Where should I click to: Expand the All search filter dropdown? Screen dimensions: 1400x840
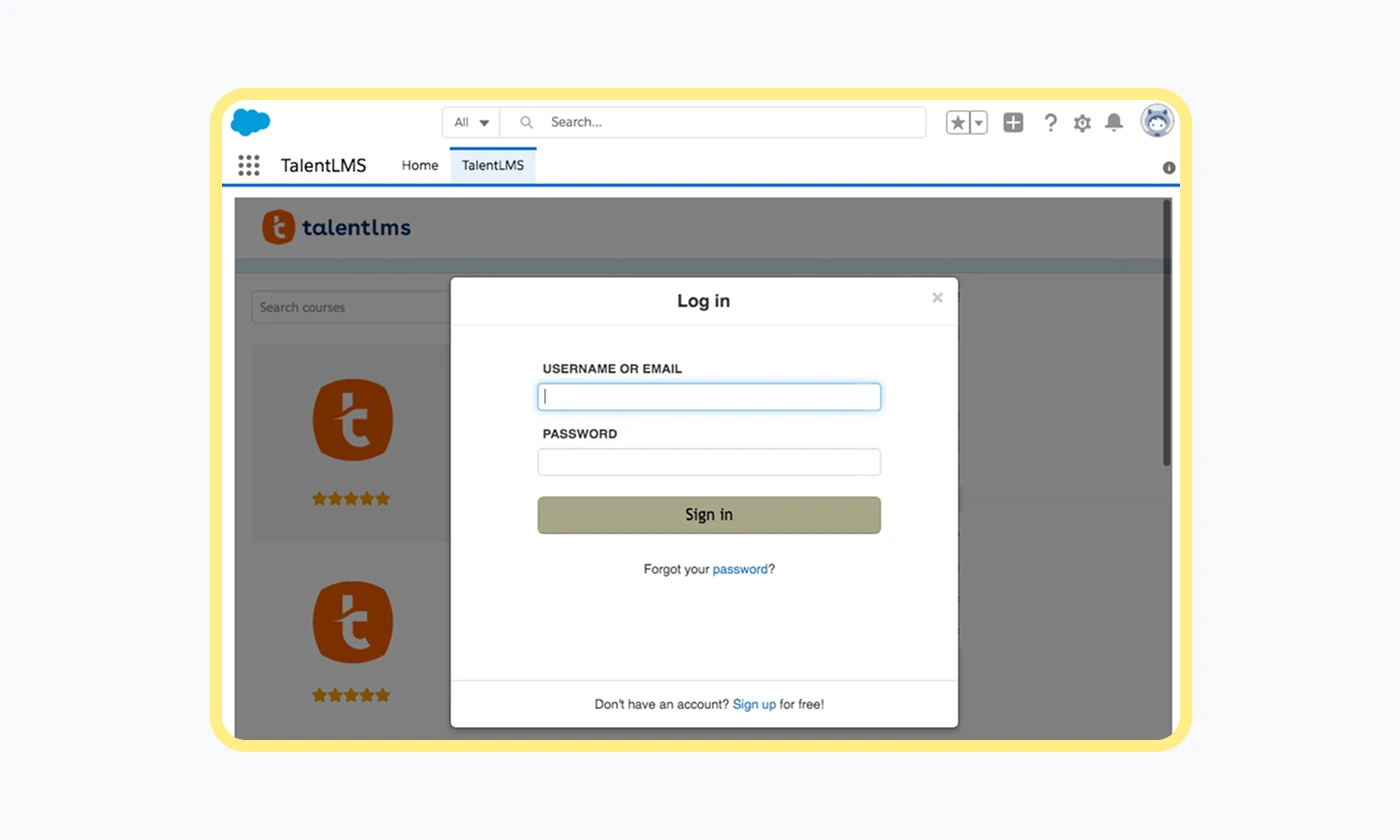point(471,123)
